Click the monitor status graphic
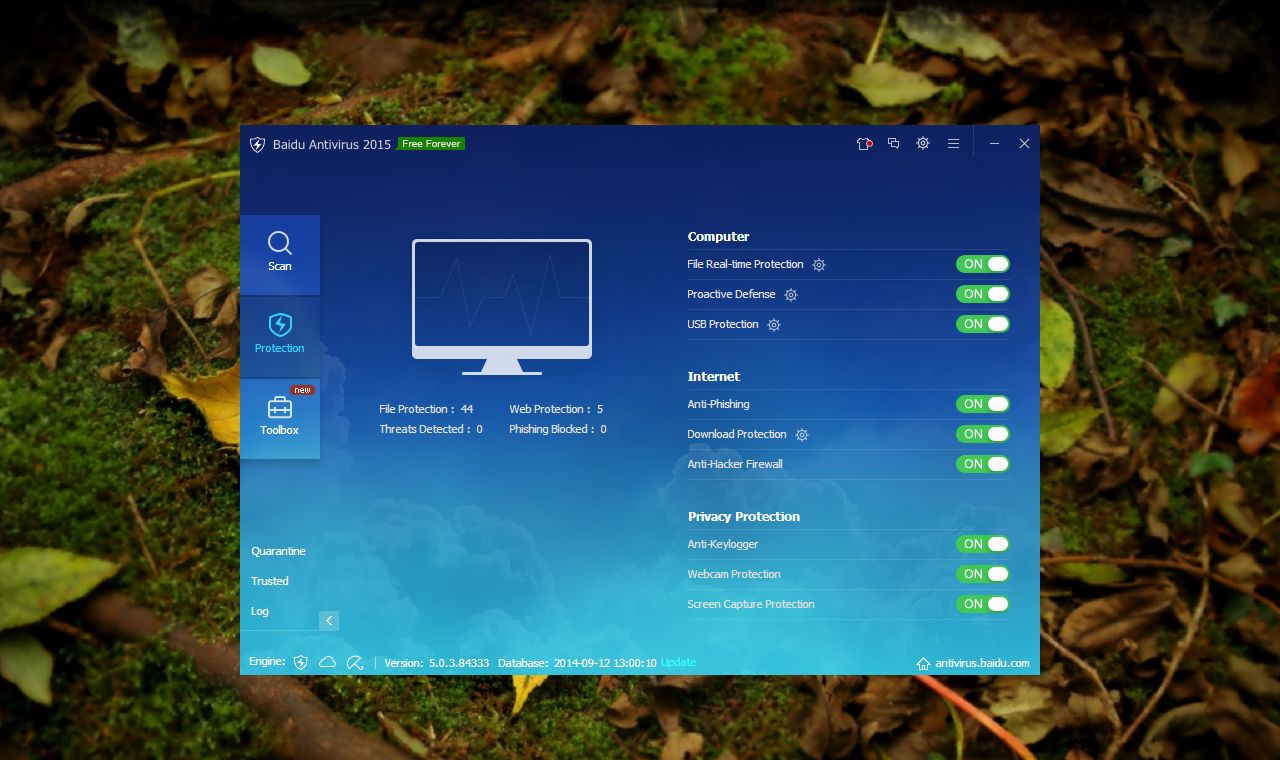Viewport: 1280px width, 760px height. [502, 307]
